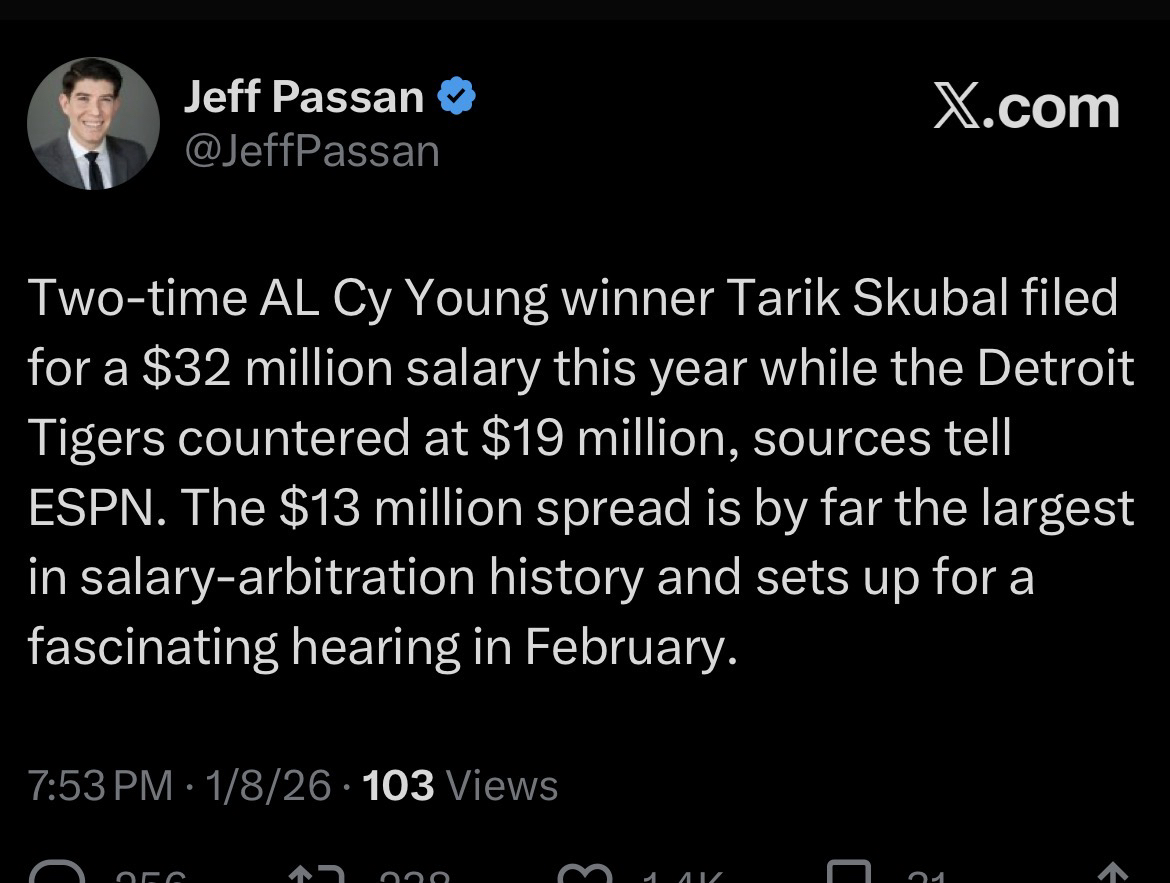Click the X.com logo watermark
The image size is (1170, 883).
pyautogui.click(x=1025, y=107)
